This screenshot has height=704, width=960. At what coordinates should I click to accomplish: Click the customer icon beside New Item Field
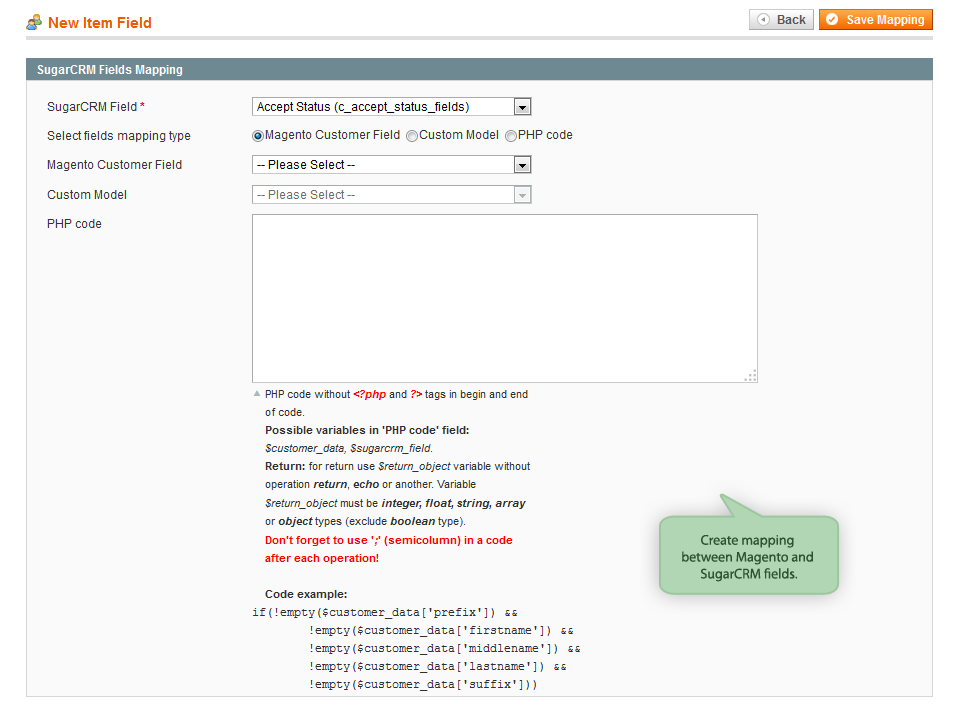[x=34, y=23]
